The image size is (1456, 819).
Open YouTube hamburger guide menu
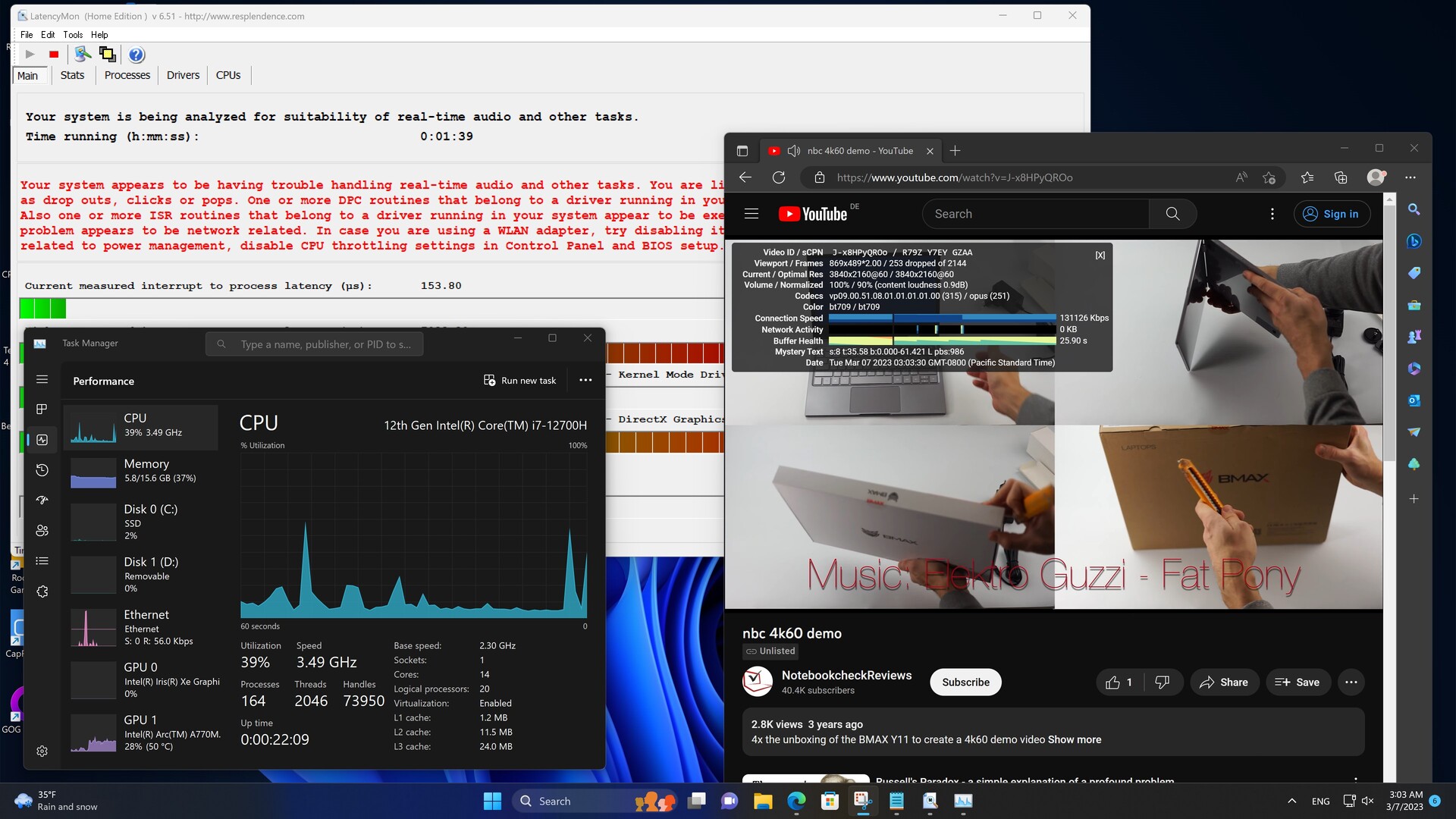coord(752,214)
